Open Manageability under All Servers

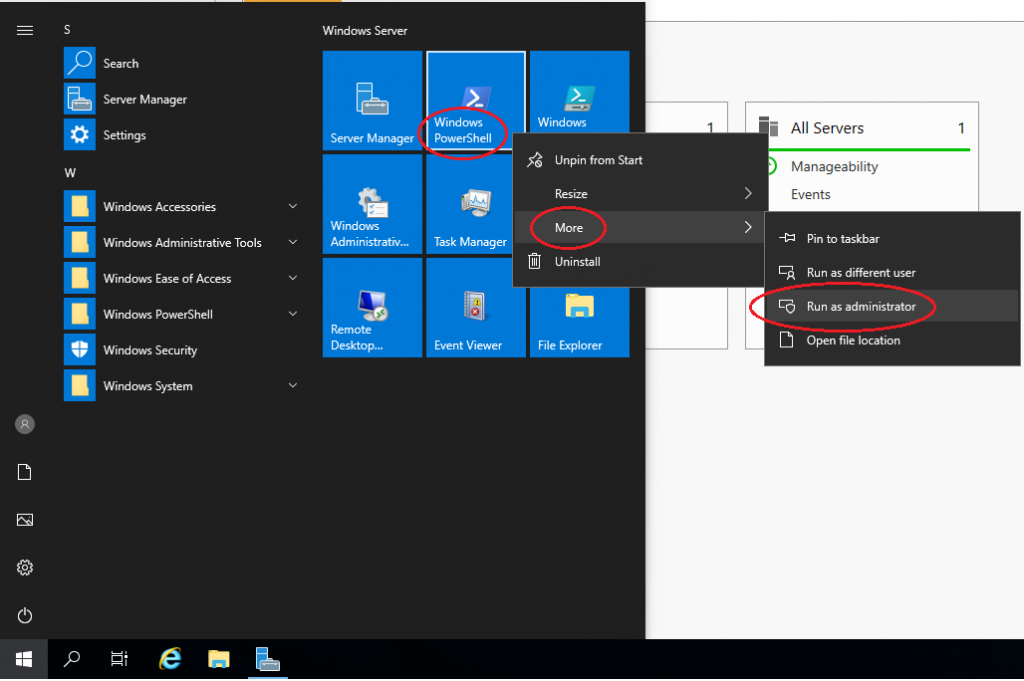tap(834, 166)
